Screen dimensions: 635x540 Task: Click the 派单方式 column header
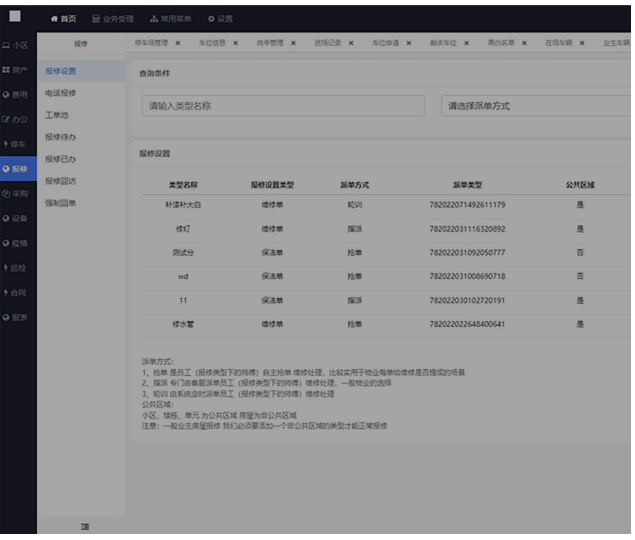click(x=354, y=185)
